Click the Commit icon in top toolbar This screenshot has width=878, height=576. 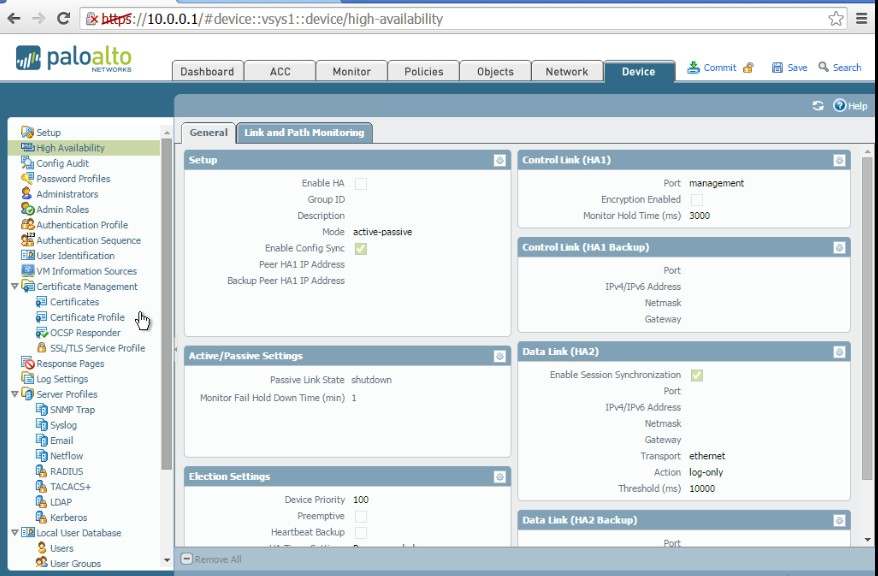coord(695,68)
